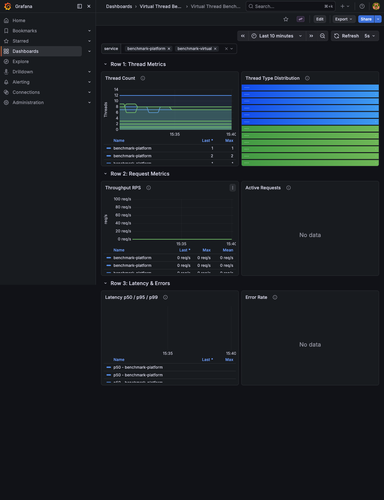Expand the Administration chevron
Viewport: 384px width, 500px height.
pos(89,102)
